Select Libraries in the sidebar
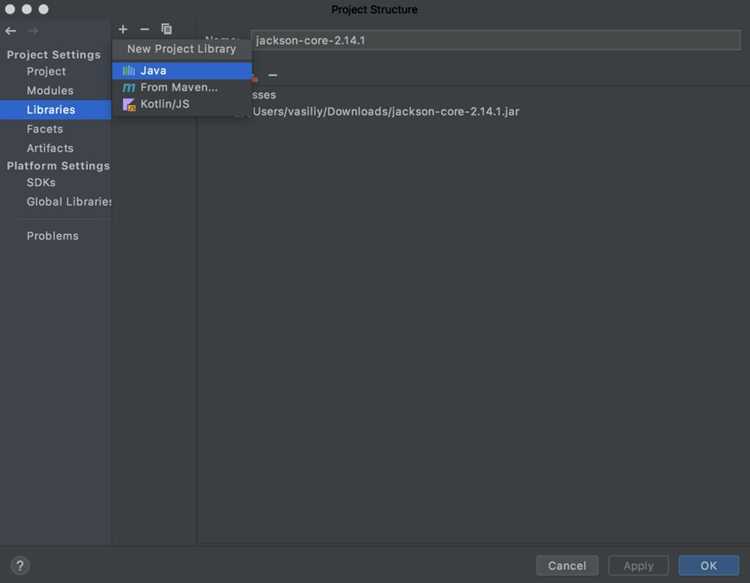 55,110
